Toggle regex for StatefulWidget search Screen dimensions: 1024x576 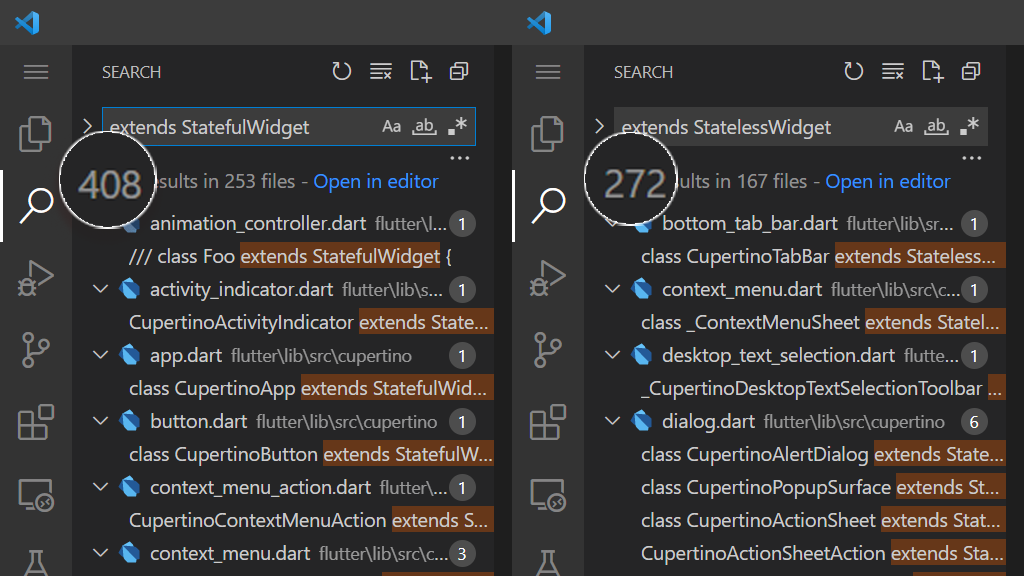click(457, 127)
